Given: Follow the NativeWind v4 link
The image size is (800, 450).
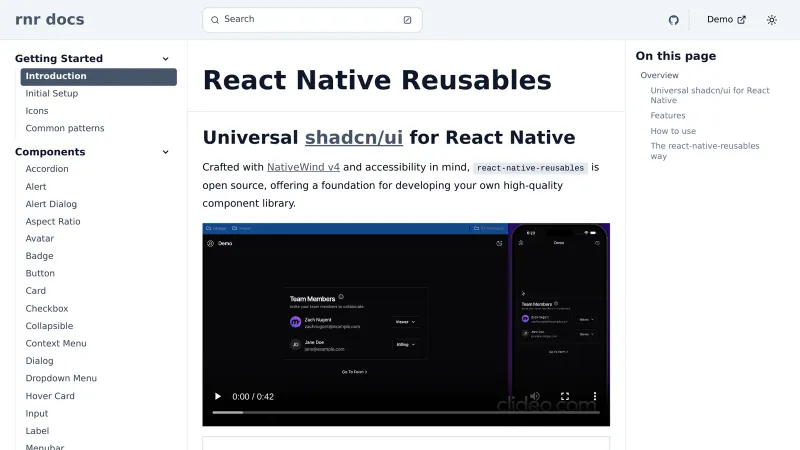Looking at the screenshot, I should click(x=303, y=167).
